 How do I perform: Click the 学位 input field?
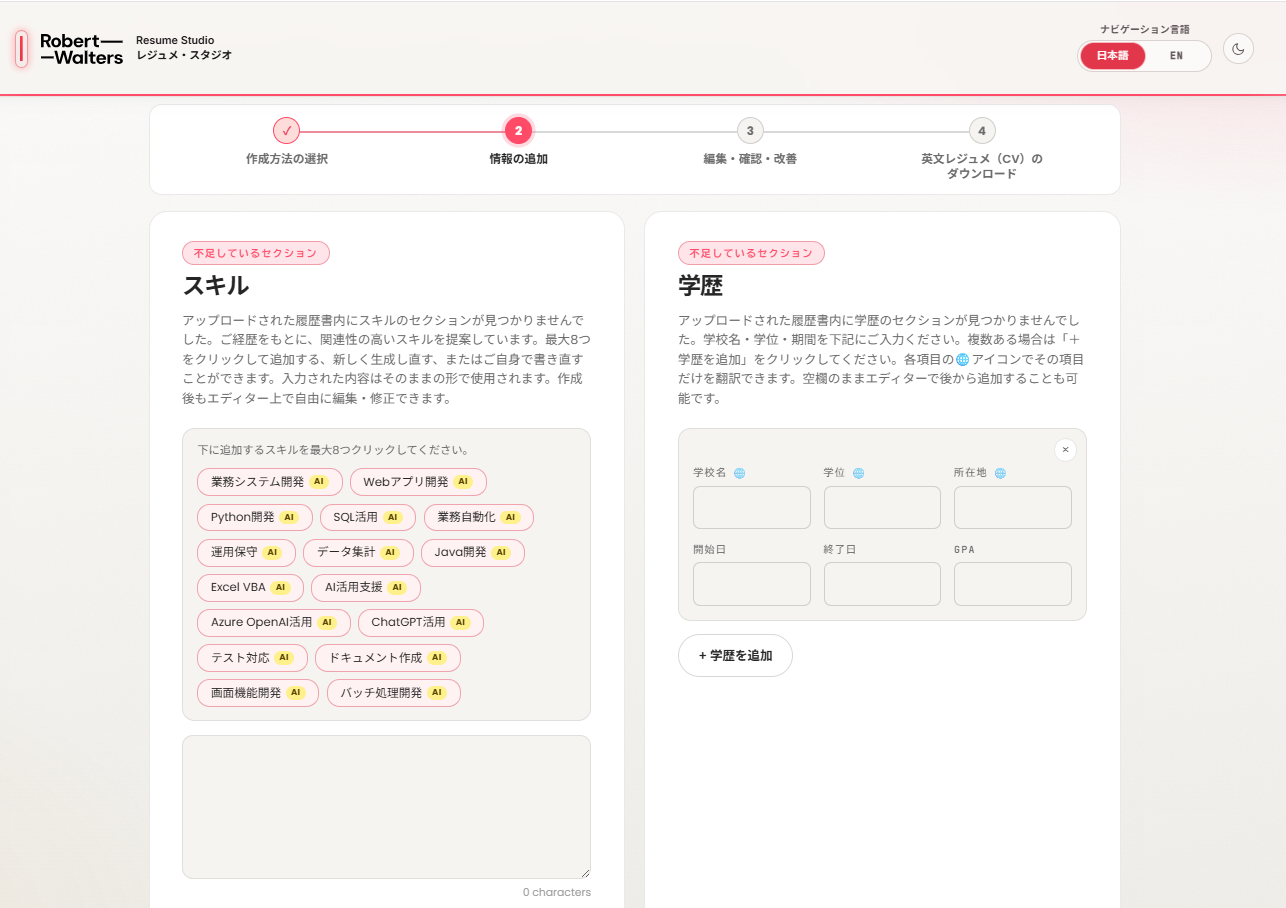pos(882,508)
